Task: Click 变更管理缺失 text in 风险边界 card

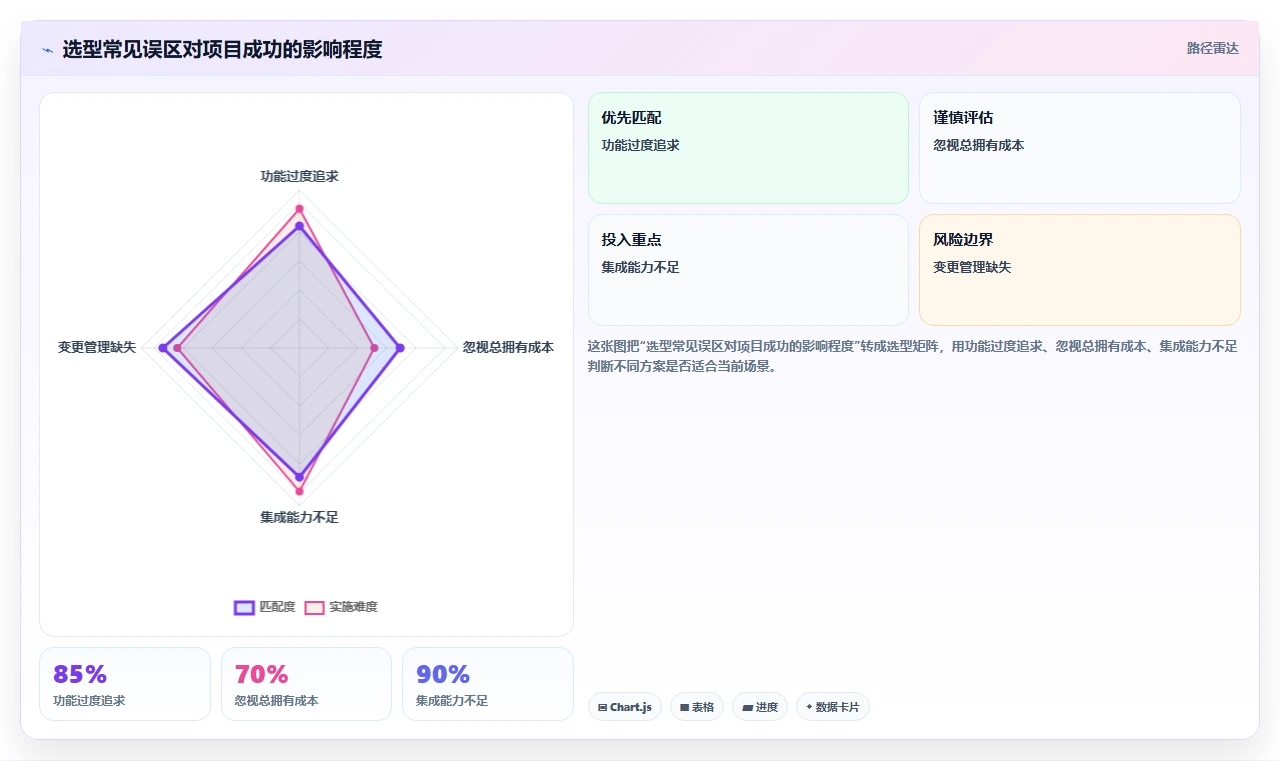Action: pyautogui.click(x=972, y=267)
